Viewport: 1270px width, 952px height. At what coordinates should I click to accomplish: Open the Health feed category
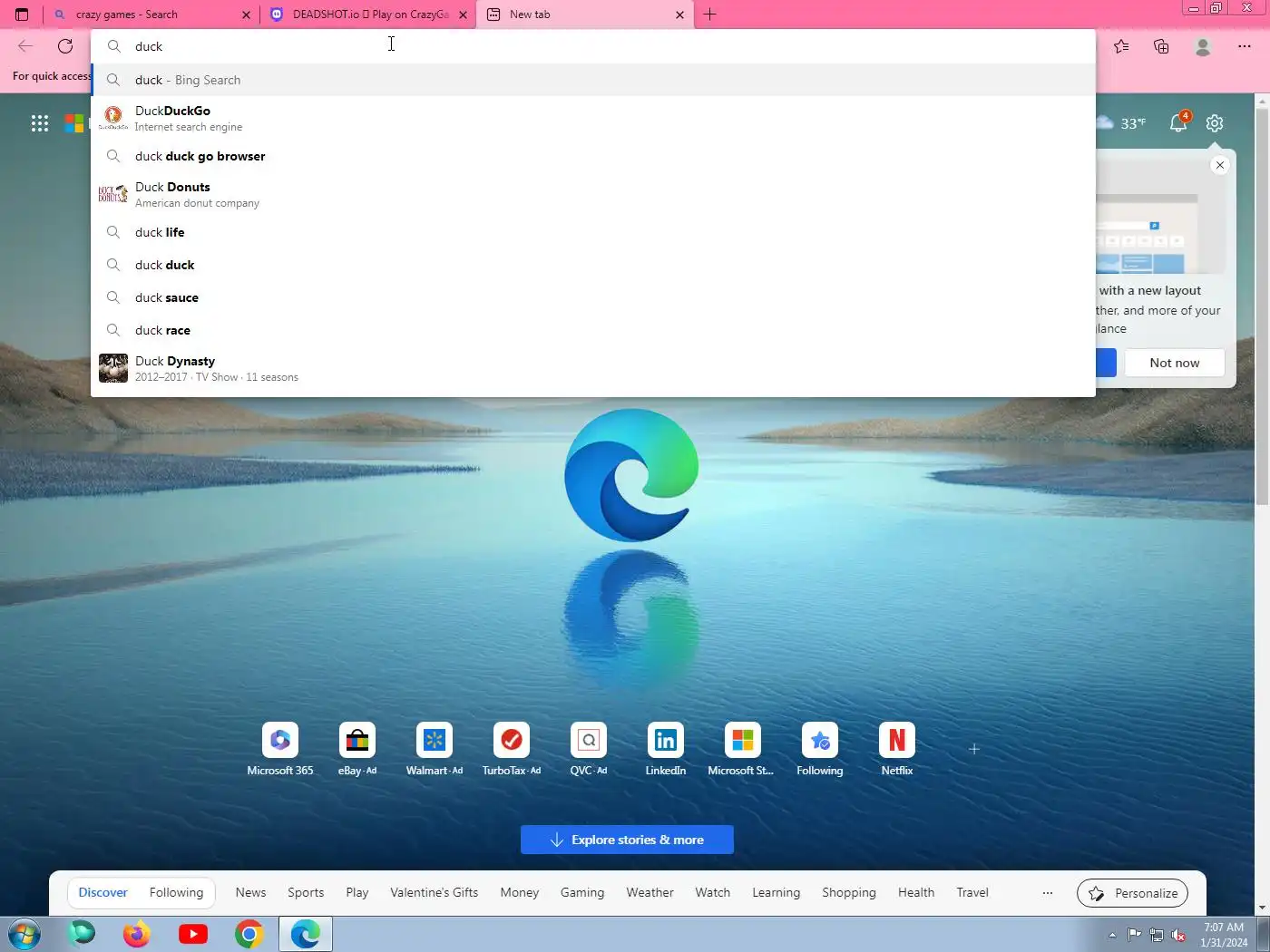tap(916, 893)
